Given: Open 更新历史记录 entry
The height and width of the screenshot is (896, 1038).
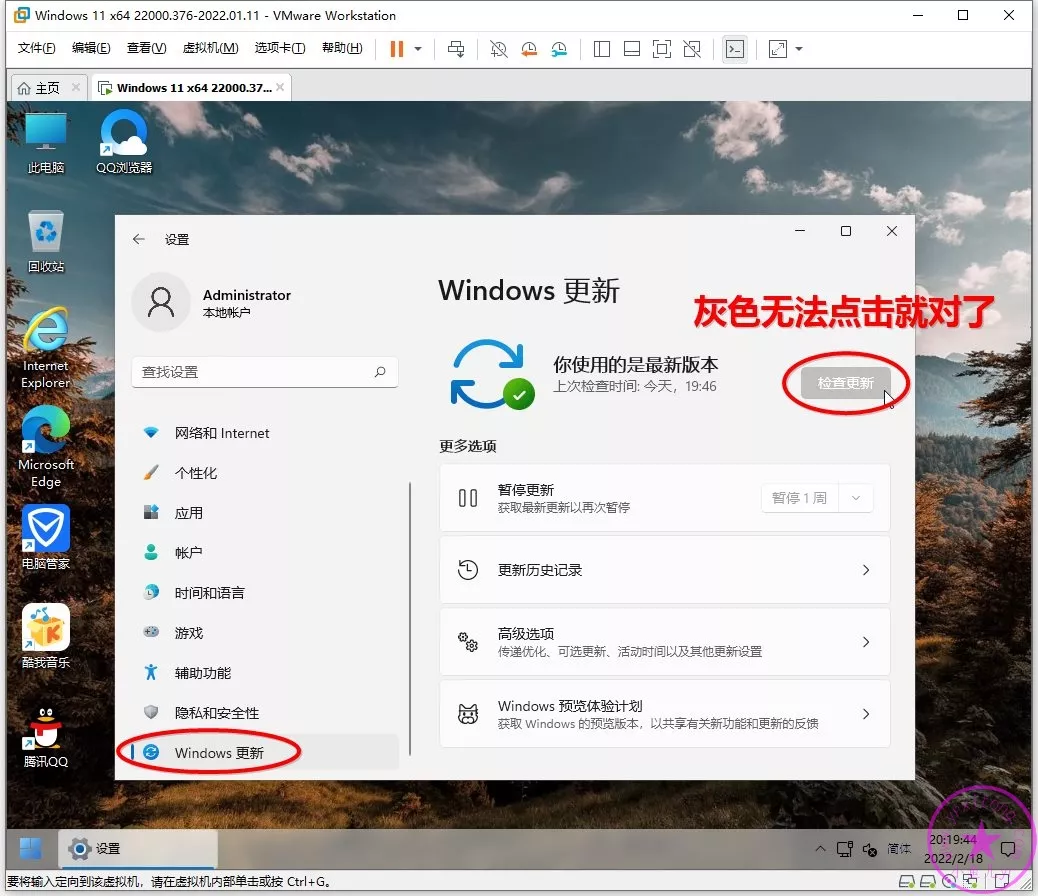Looking at the screenshot, I should click(x=664, y=570).
